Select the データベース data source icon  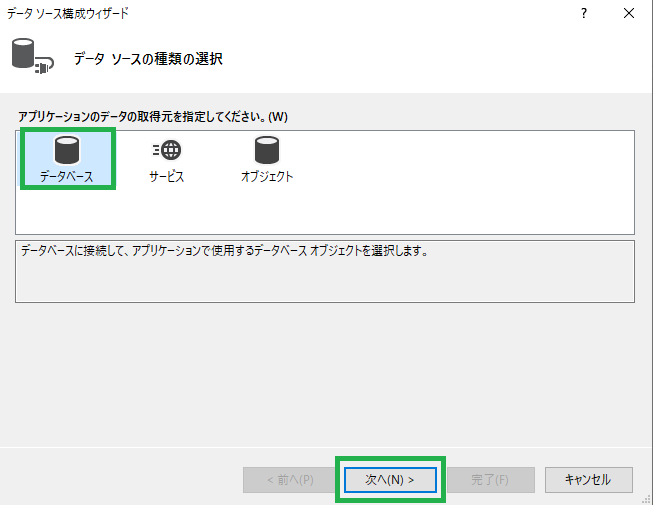pos(67,159)
